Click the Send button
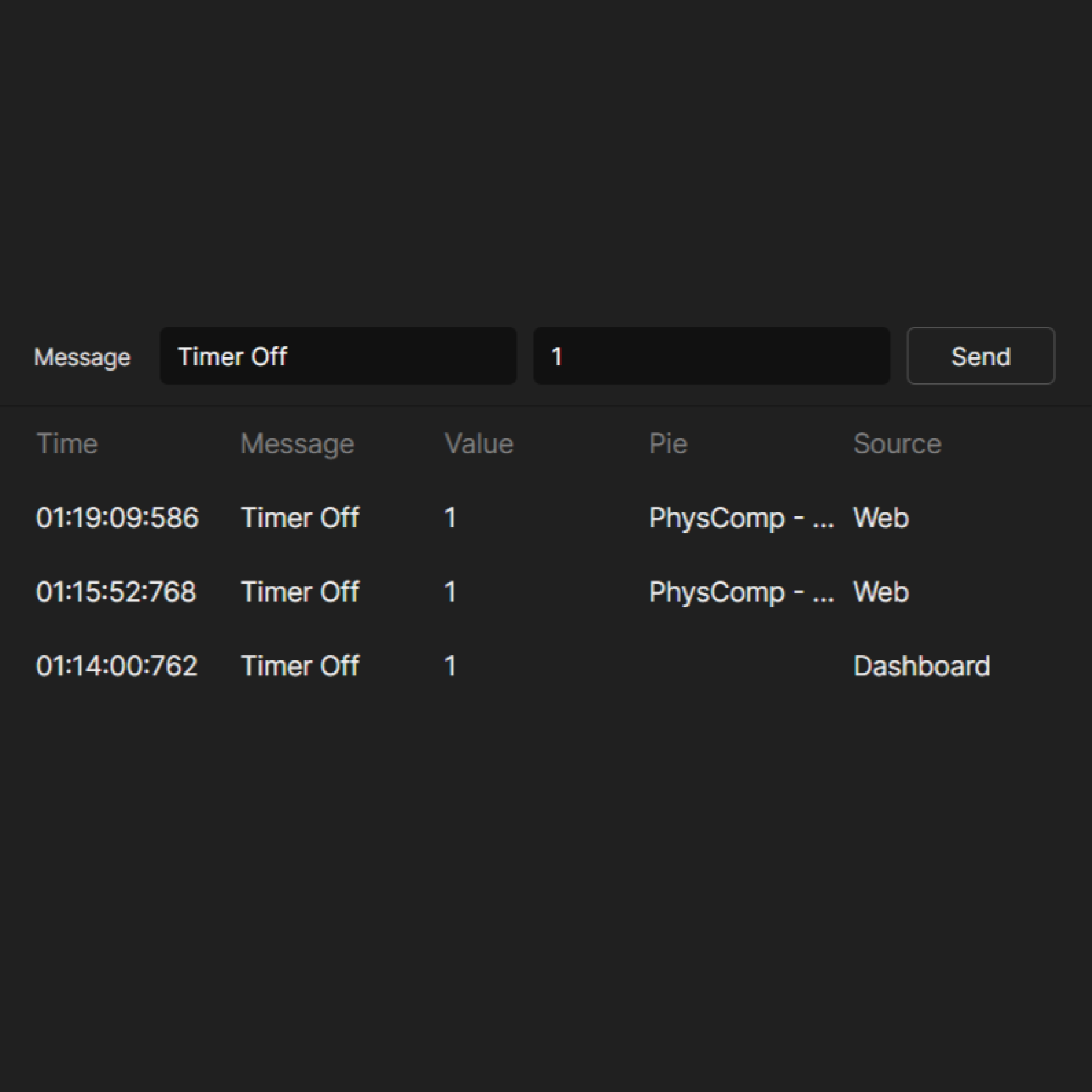Viewport: 1092px width, 1092px height. (981, 356)
